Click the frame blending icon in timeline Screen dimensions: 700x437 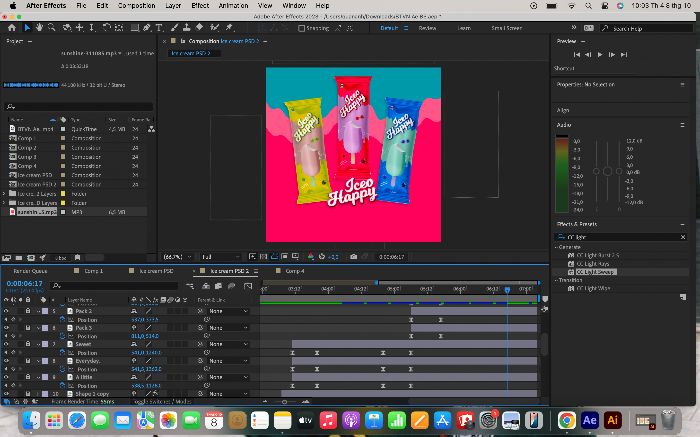[218, 286]
